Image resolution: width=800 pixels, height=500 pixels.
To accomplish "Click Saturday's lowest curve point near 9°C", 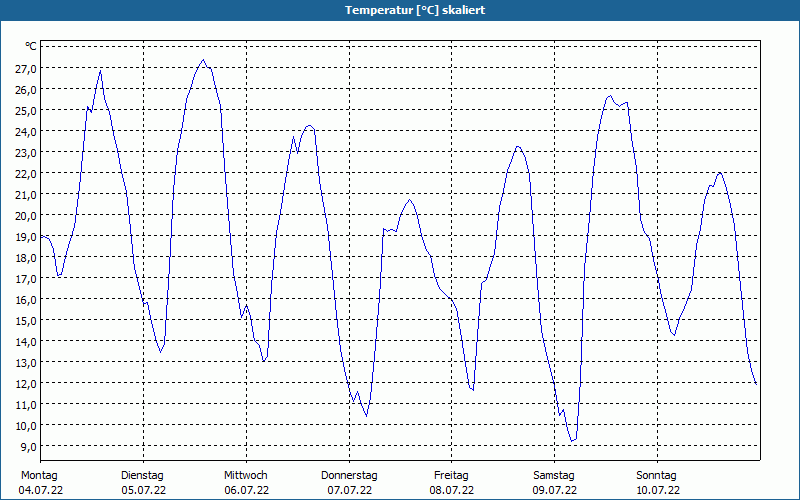I will point(572,441).
